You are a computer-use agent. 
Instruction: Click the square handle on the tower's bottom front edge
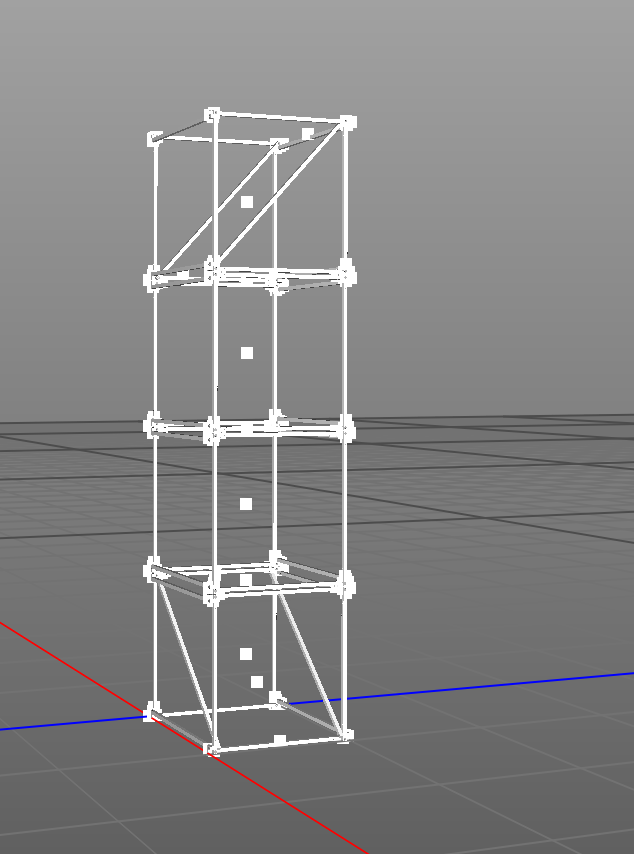280,740
